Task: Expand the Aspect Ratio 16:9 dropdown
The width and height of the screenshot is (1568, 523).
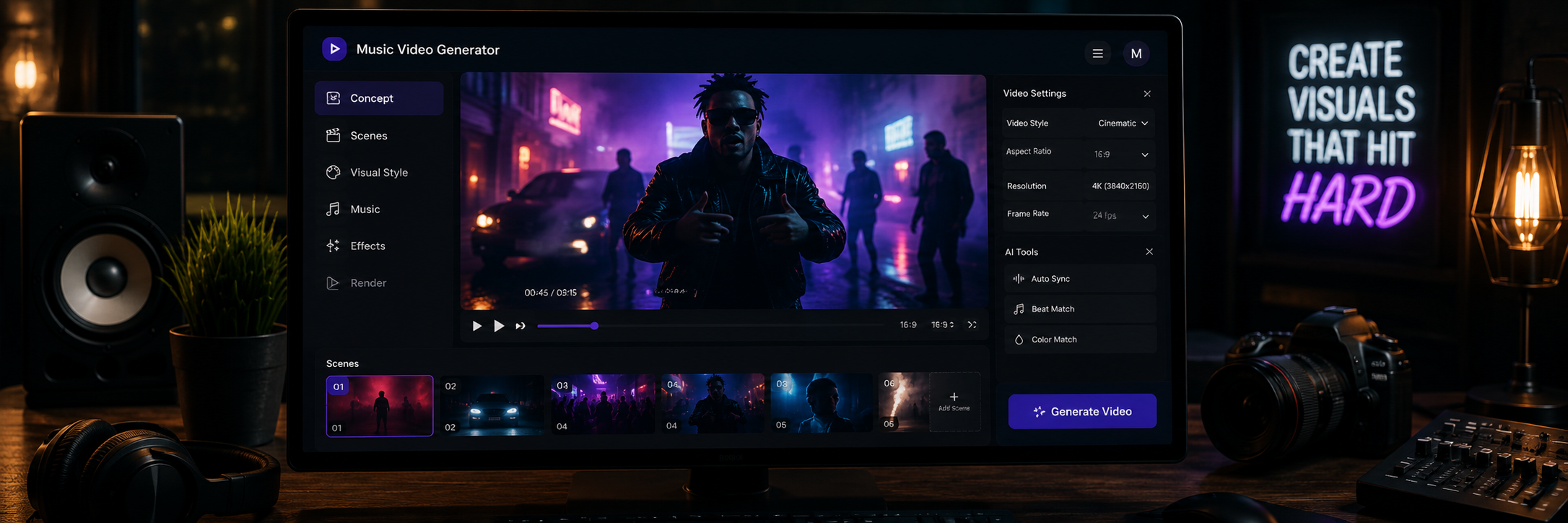Action: tap(1120, 155)
